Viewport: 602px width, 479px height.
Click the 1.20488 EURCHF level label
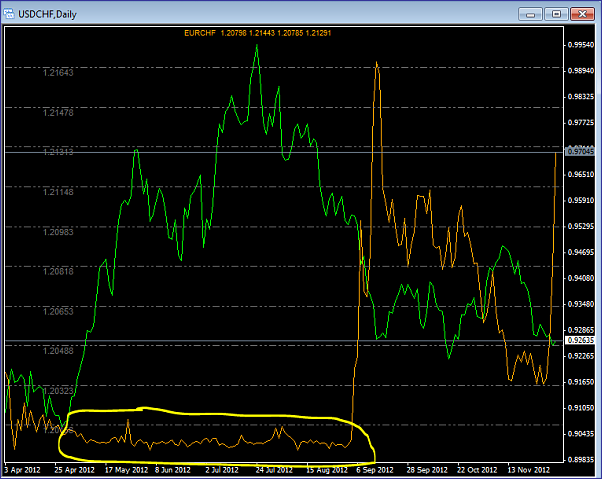click(x=58, y=351)
